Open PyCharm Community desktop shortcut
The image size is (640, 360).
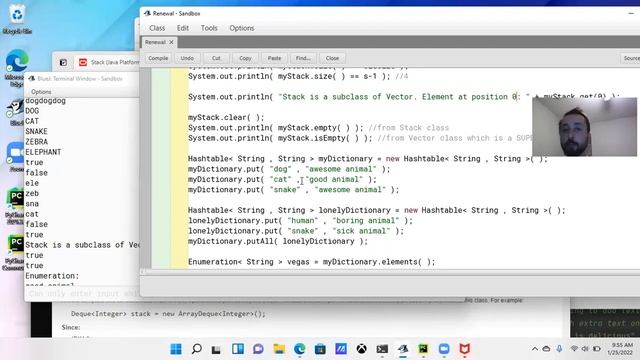15,252
